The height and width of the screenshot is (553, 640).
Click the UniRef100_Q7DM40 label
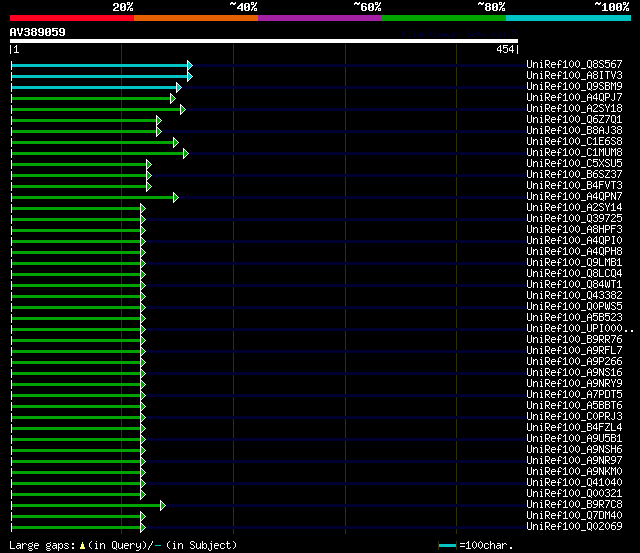[x=574, y=516]
